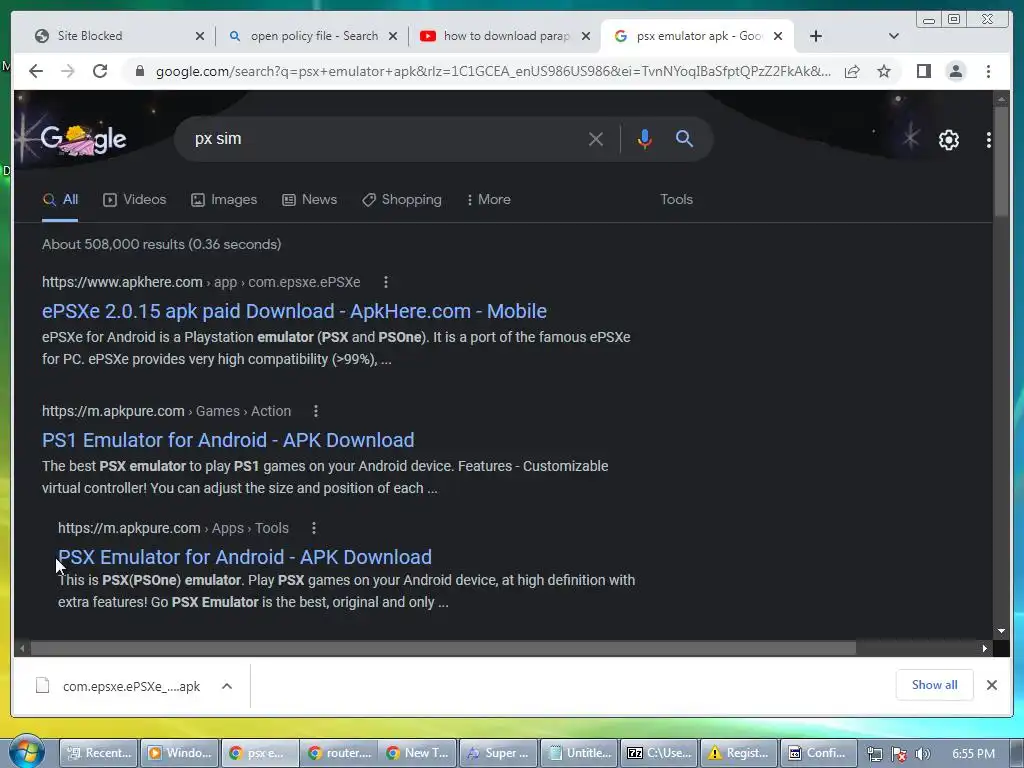Open the search Tools options
1024x768 pixels.
676,200
